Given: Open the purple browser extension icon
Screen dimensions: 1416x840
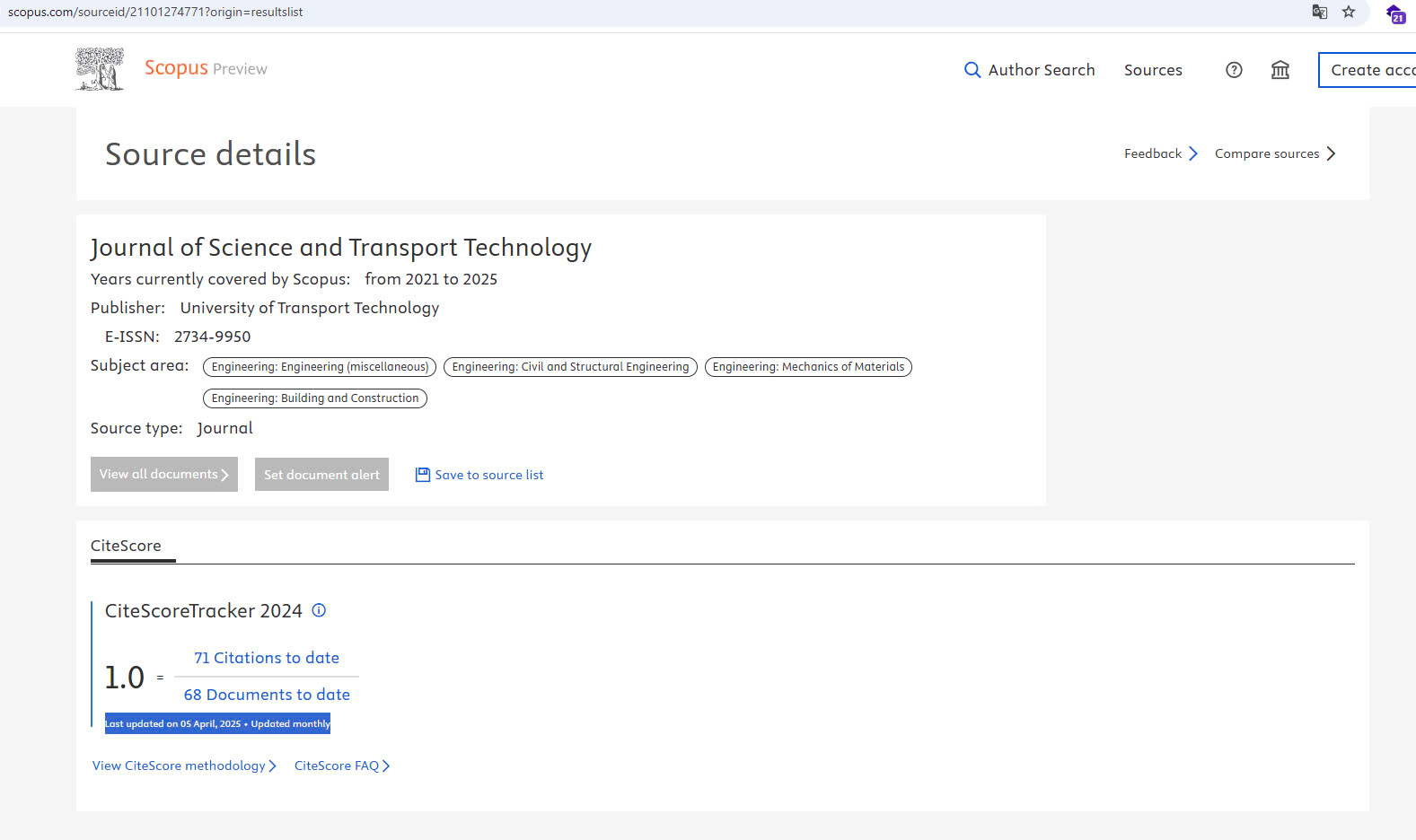Looking at the screenshot, I should click(x=1394, y=13).
